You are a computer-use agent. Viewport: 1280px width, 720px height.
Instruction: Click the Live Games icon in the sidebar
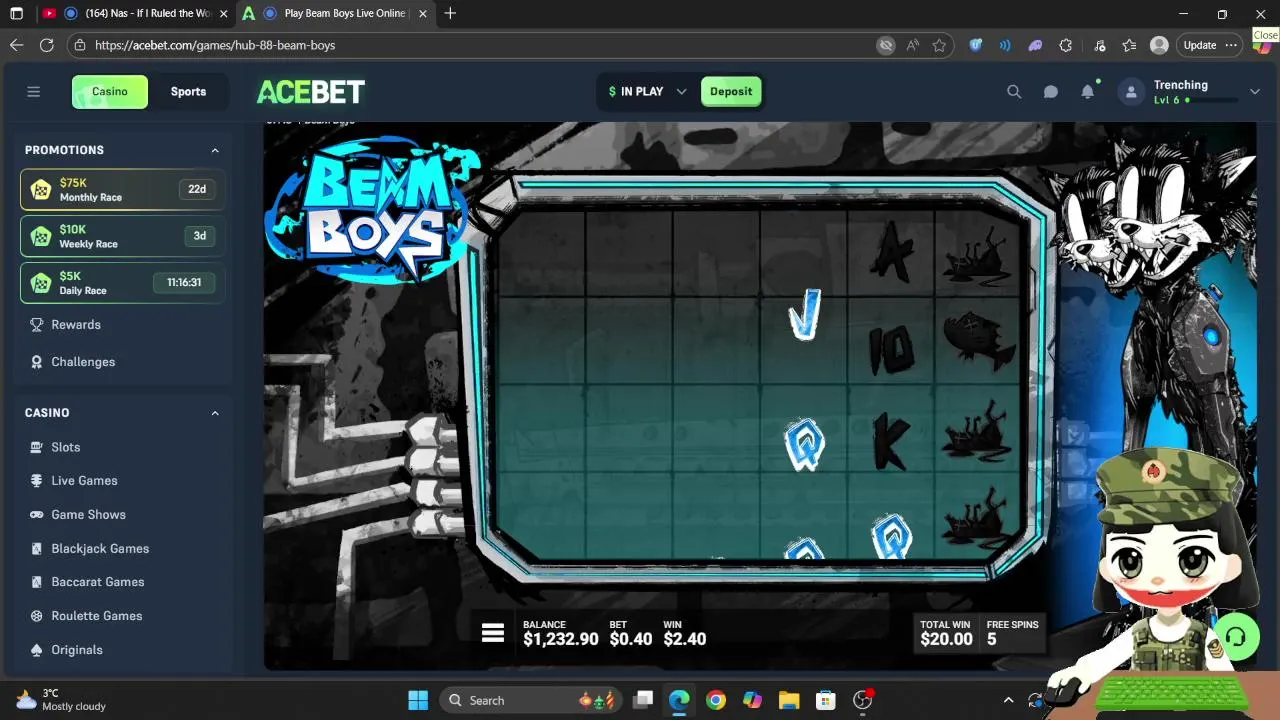[x=37, y=481]
